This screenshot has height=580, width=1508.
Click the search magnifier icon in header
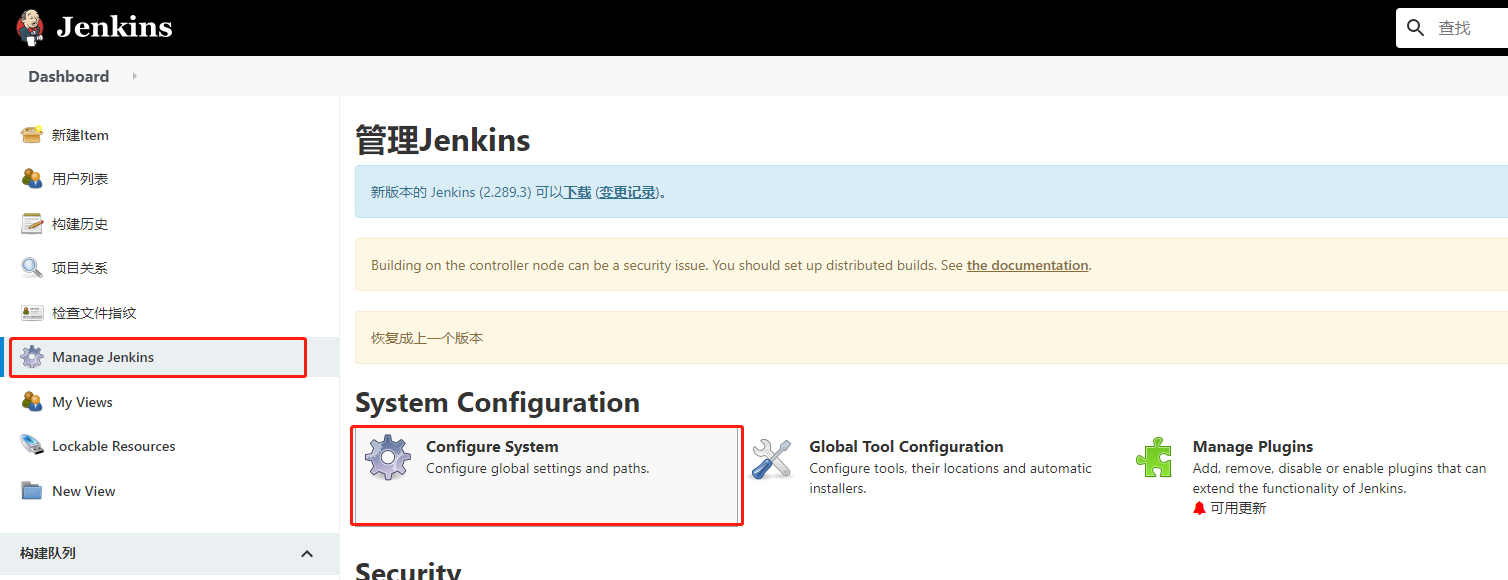(x=1415, y=28)
